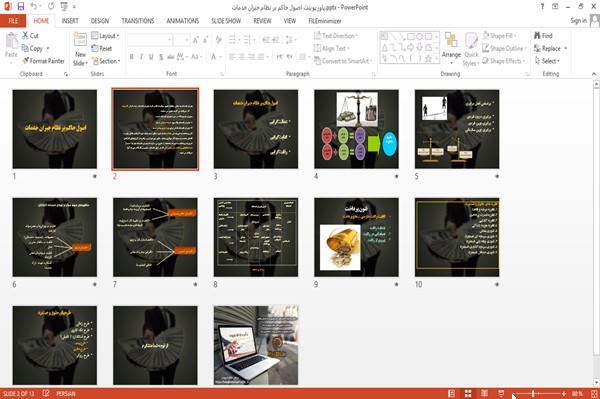This screenshot has width=600, height=399.
Task: Open Ribbon Display Options
Action: pyautogui.click(x=555, y=7)
